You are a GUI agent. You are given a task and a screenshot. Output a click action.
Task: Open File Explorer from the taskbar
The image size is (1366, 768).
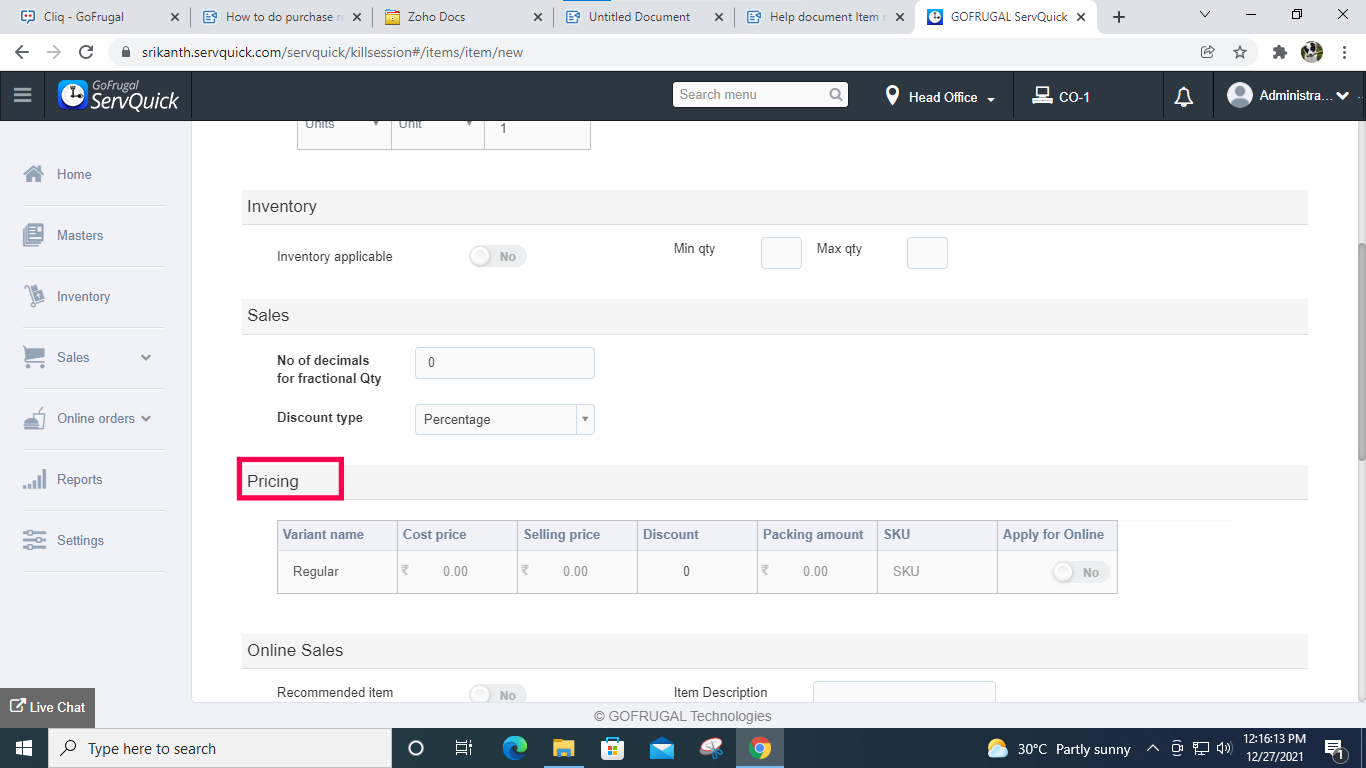tap(564, 748)
